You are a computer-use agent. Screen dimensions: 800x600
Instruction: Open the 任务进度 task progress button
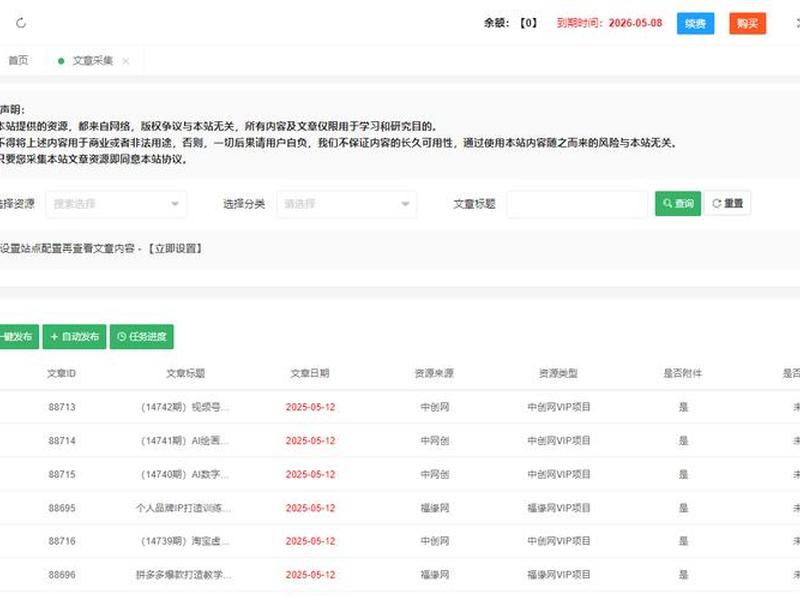142,337
